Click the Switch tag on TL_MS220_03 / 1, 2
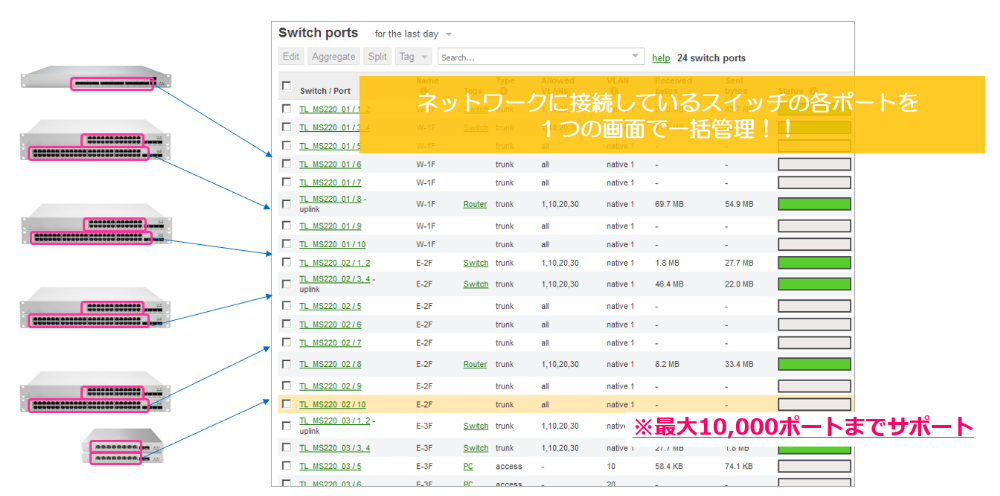 (475, 426)
